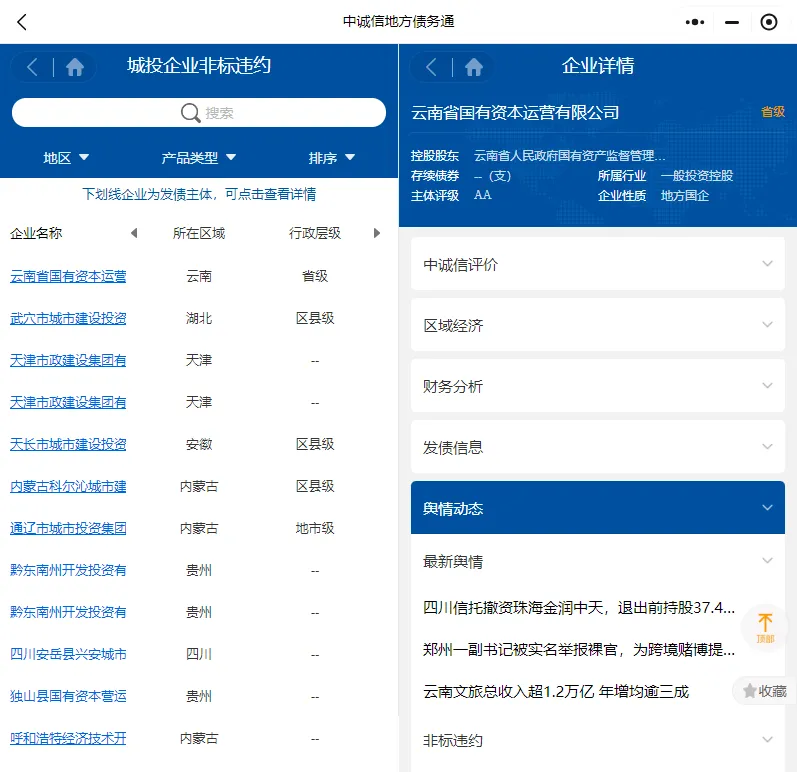This screenshot has width=797, height=772.
Task: Click the 四川 region cell
Action: point(199,654)
